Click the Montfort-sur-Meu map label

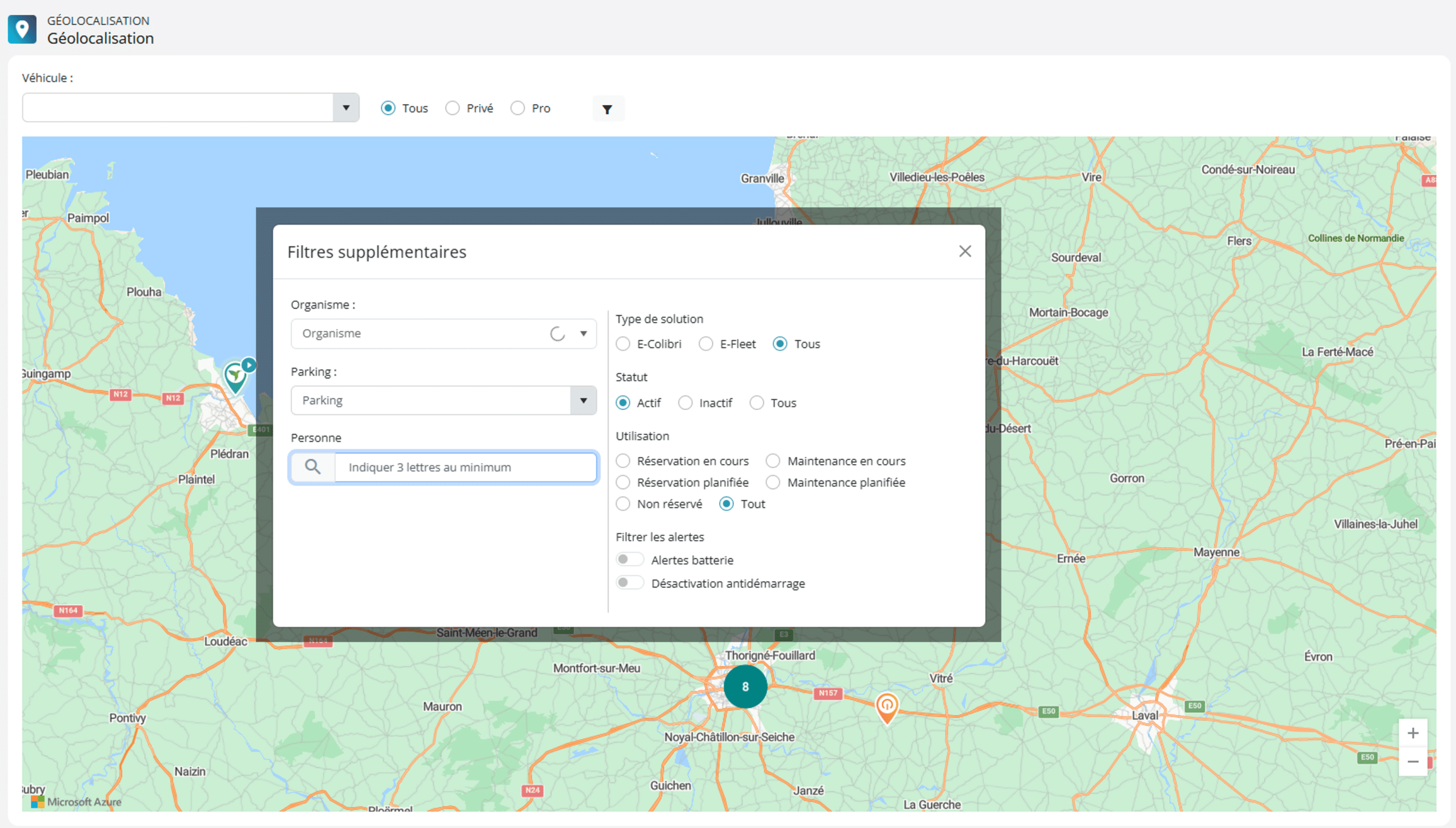[597, 668]
